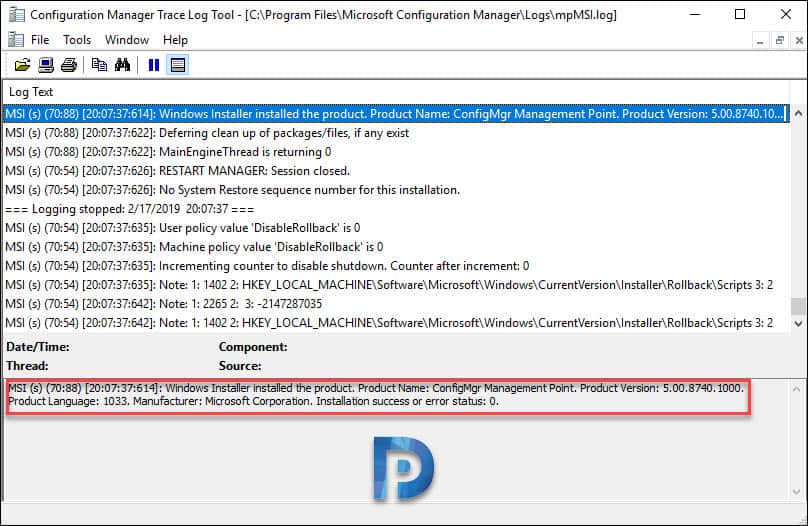
Task: Pause log monitoring with pause icon
Action: click(154, 65)
